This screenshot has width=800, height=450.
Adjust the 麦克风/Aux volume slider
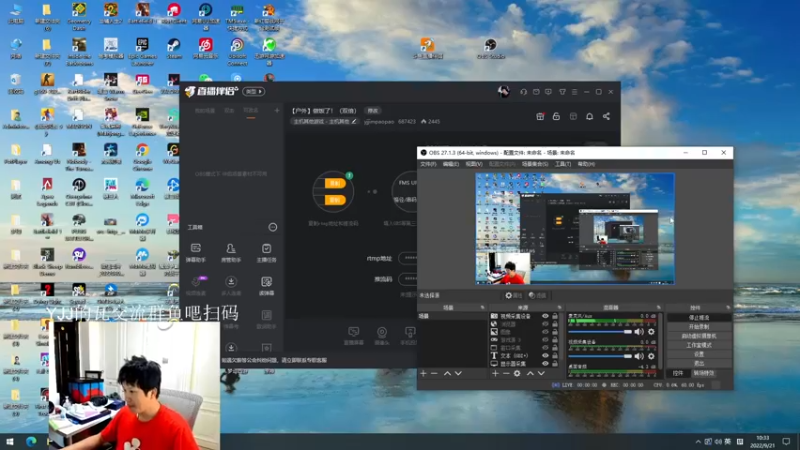point(600,332)
